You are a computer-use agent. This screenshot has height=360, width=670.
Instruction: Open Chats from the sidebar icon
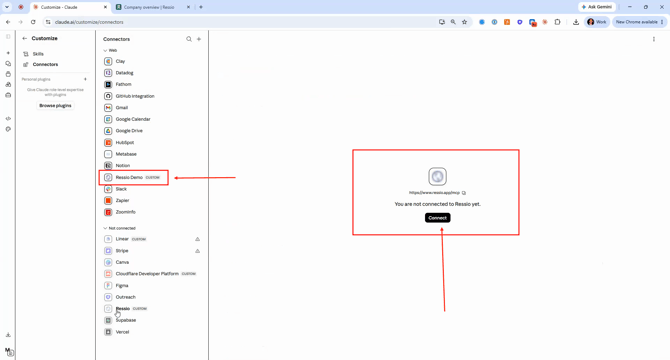click(8, 64)
